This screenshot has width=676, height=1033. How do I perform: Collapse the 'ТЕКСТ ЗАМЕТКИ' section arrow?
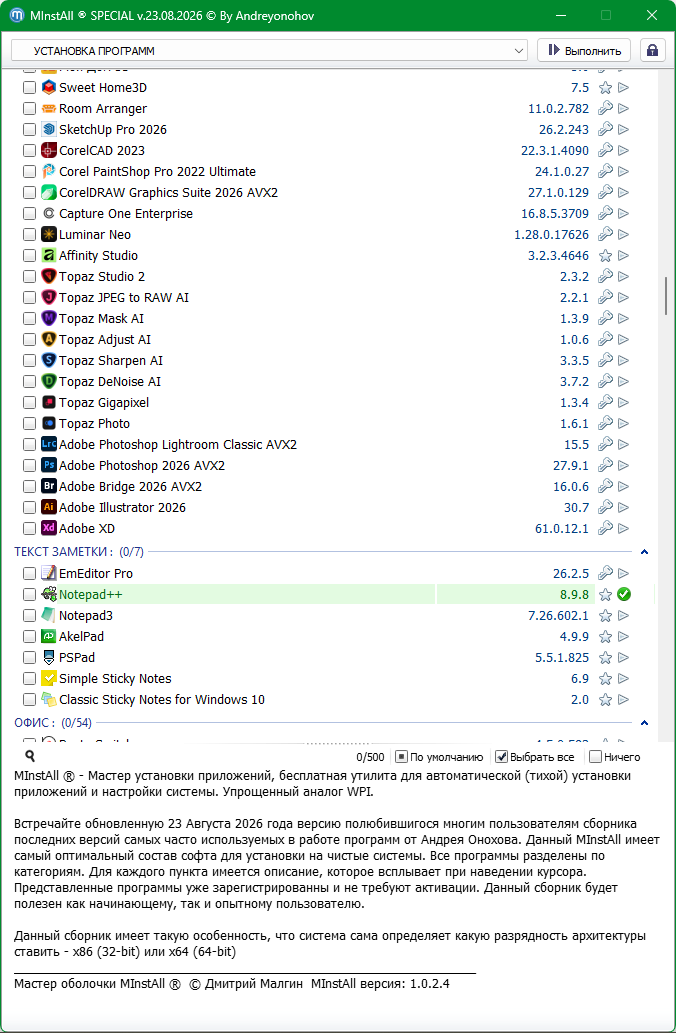[644, 551]
